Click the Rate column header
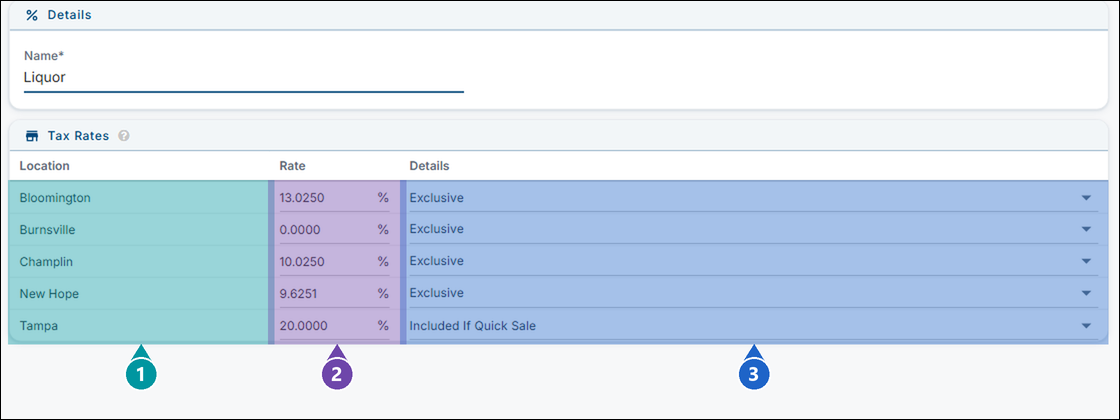 (292, 166)
